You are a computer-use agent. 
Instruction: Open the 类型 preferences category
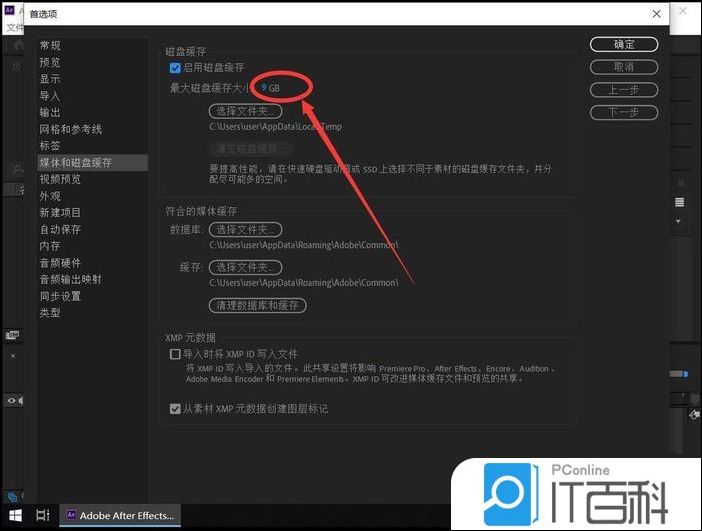(50, 313)
